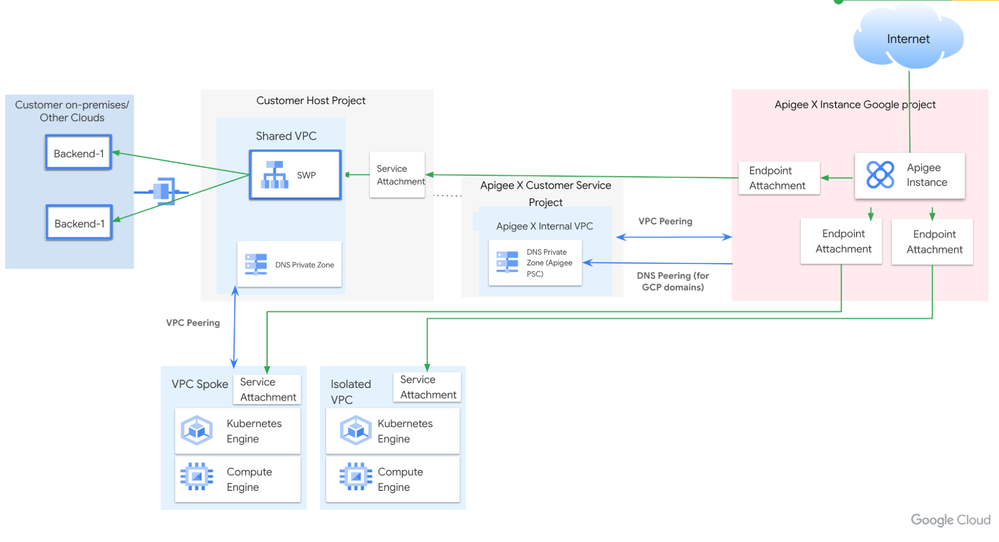Click the interconnect icon between the Backend-1 boxes

coord(162,190)
